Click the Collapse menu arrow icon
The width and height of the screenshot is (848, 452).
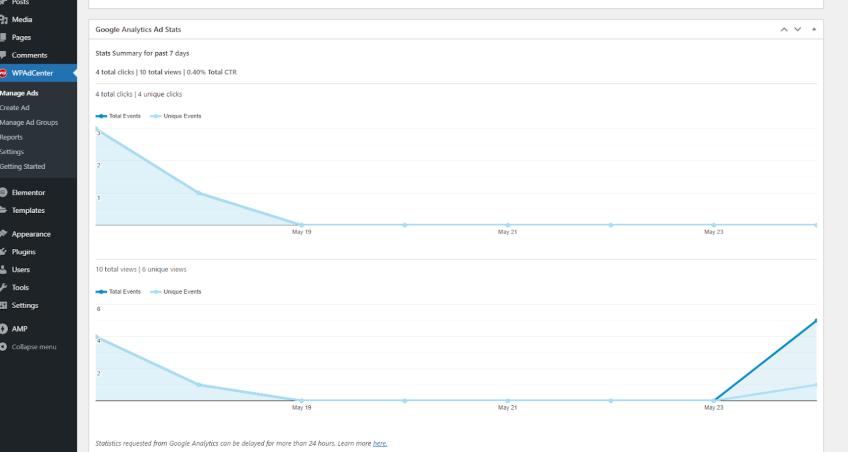pos(3,347)
